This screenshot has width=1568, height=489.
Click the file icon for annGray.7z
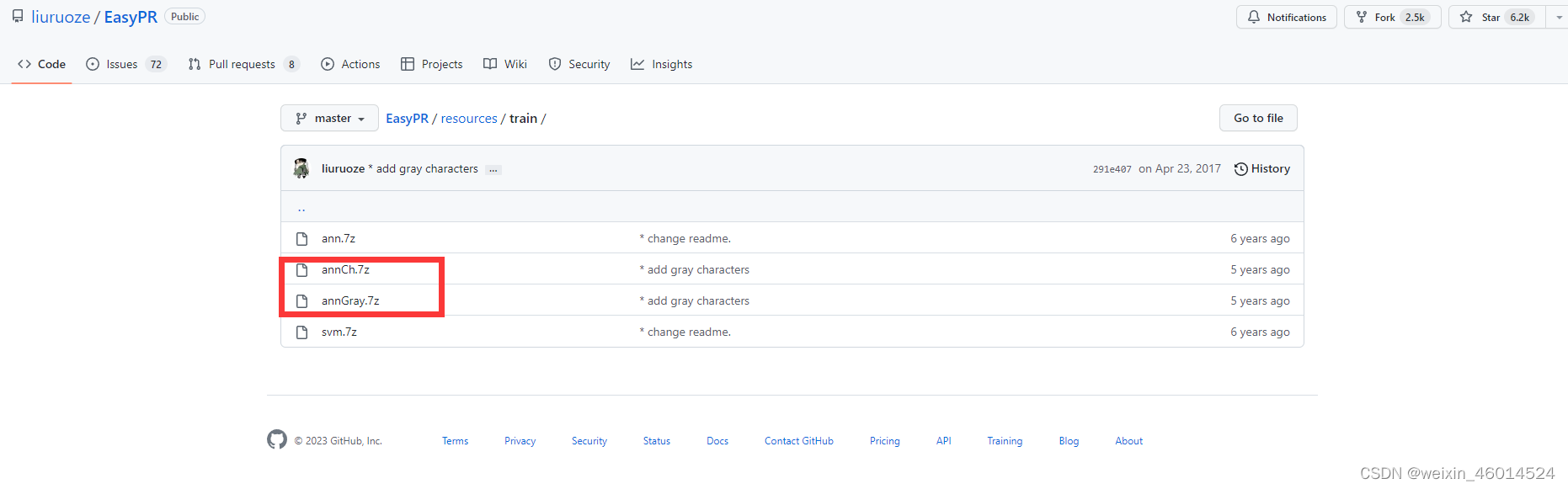pos(301,301)
